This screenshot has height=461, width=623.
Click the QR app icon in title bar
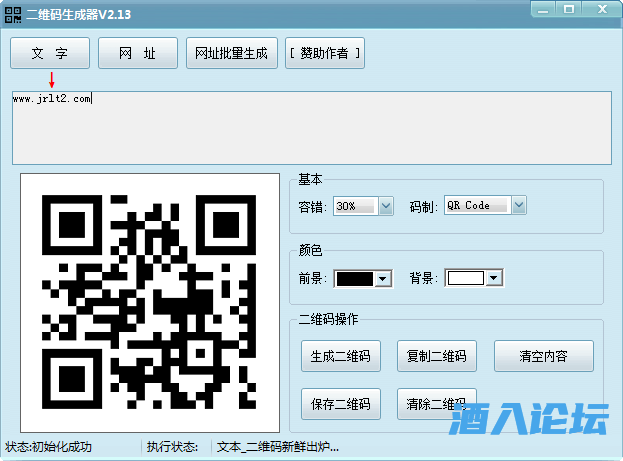(15, 13)
